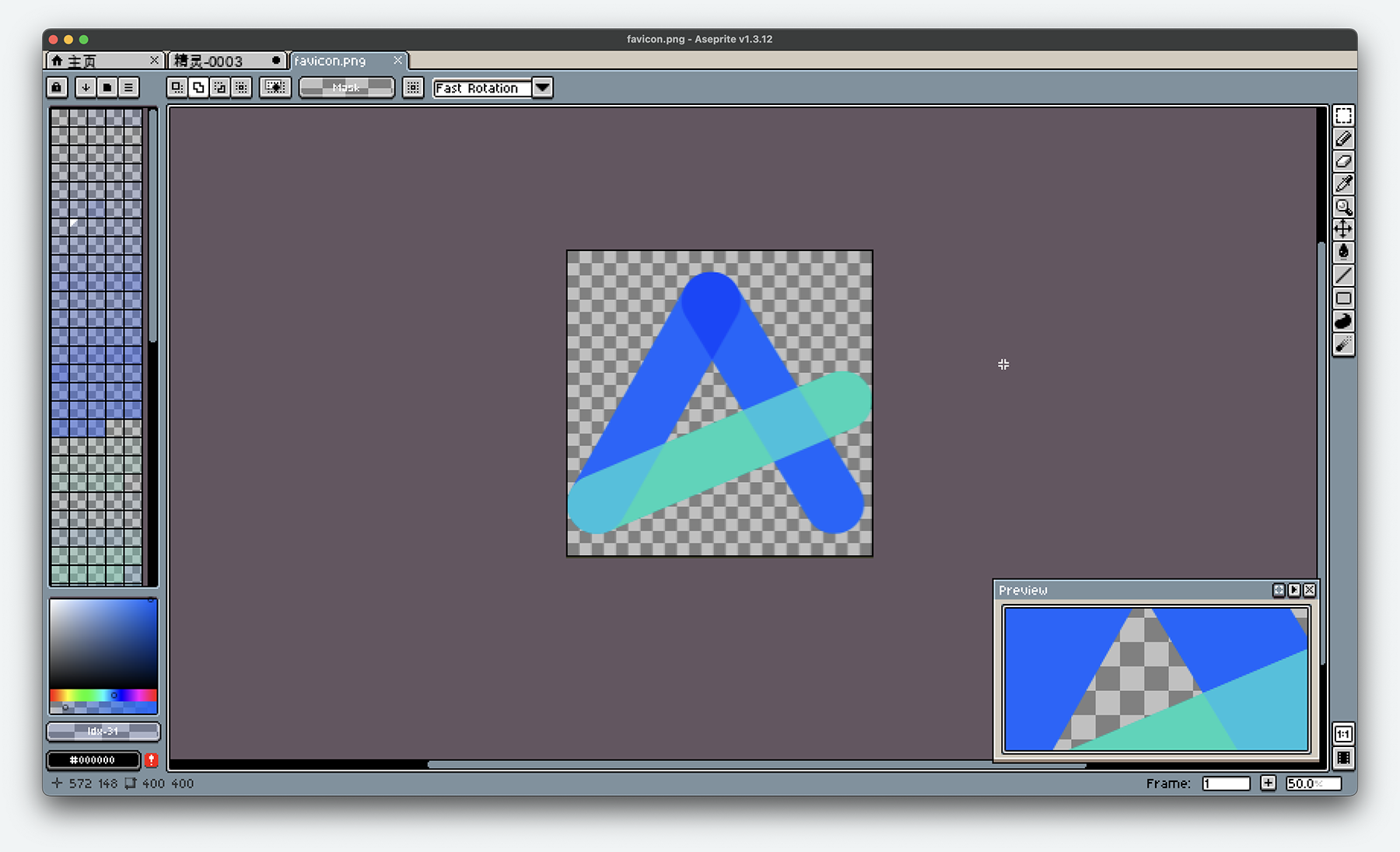
Task: Select the Eraser tool
Action: pyautogui.click(x=1343, y=161)
